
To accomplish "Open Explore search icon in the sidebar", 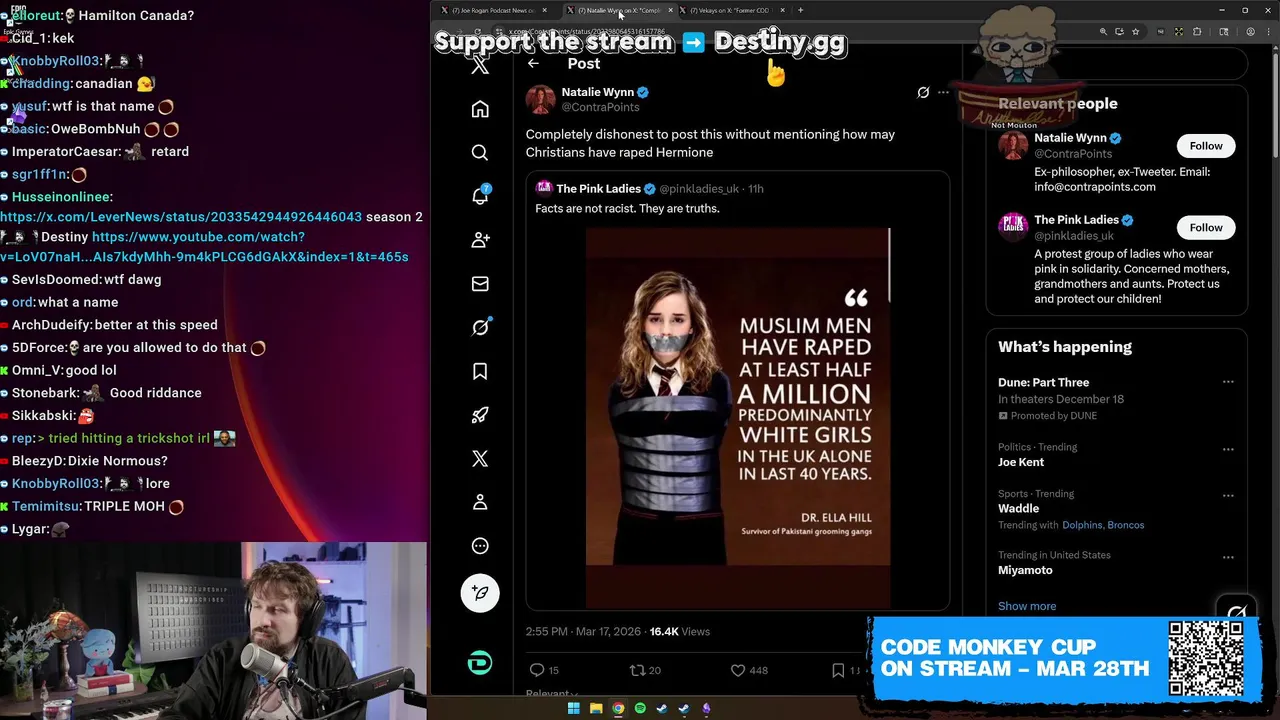I will pos(480,153).
